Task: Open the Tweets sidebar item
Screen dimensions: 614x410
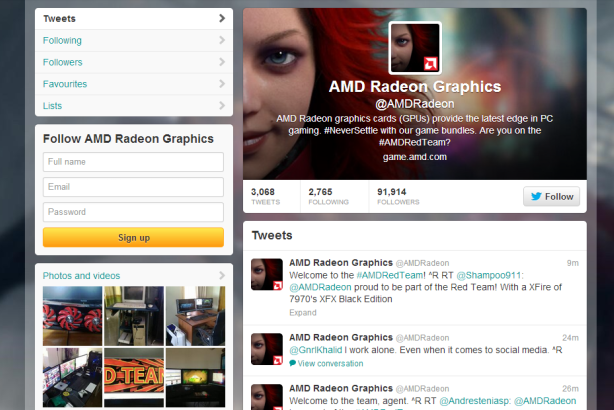Action: (134, 18)
